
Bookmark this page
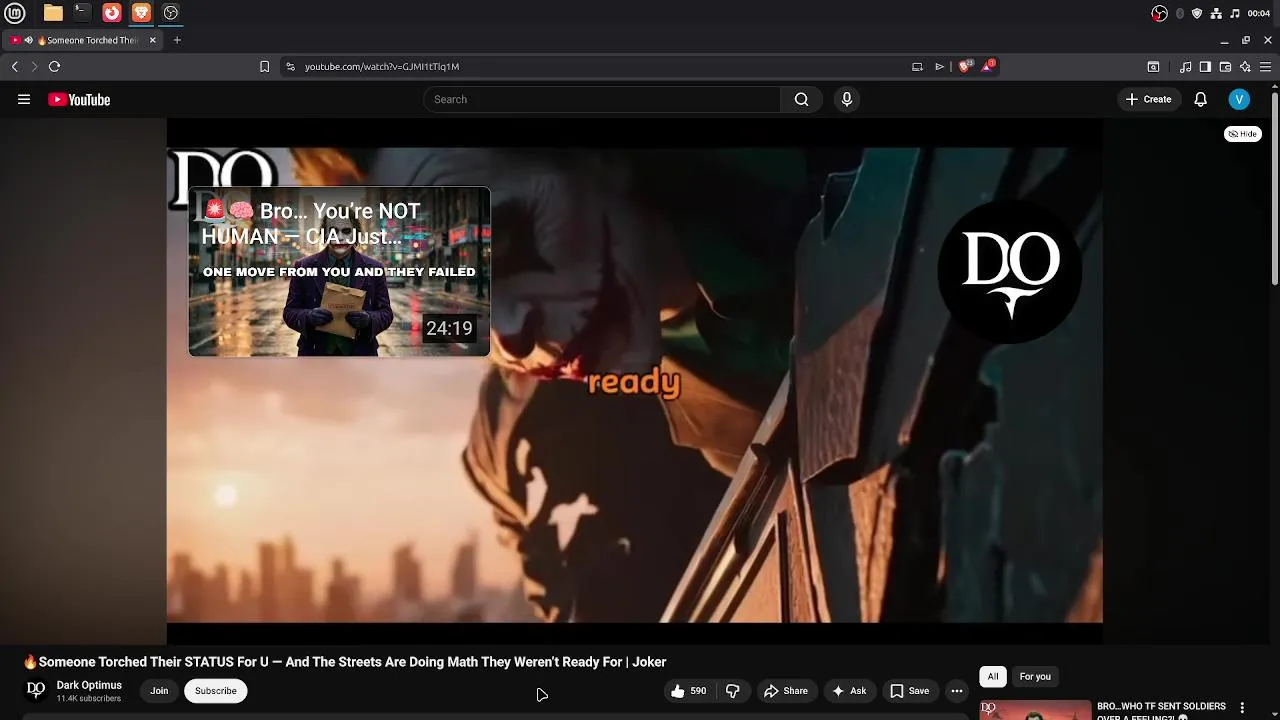(264, 66)
